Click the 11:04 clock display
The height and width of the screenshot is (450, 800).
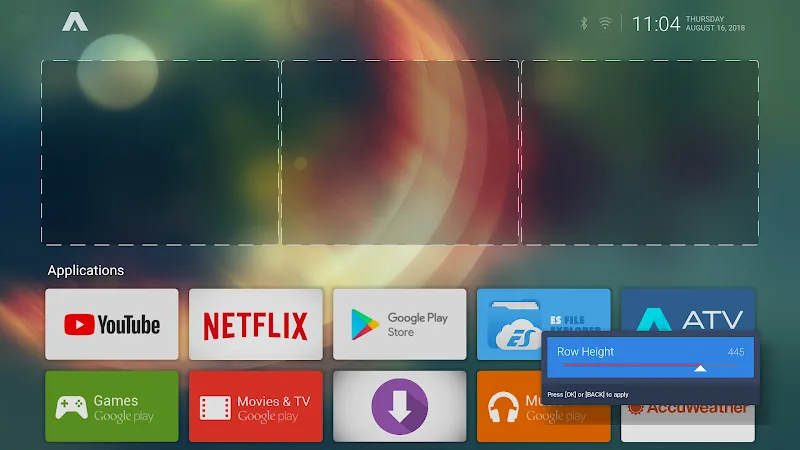click(656, 24)
